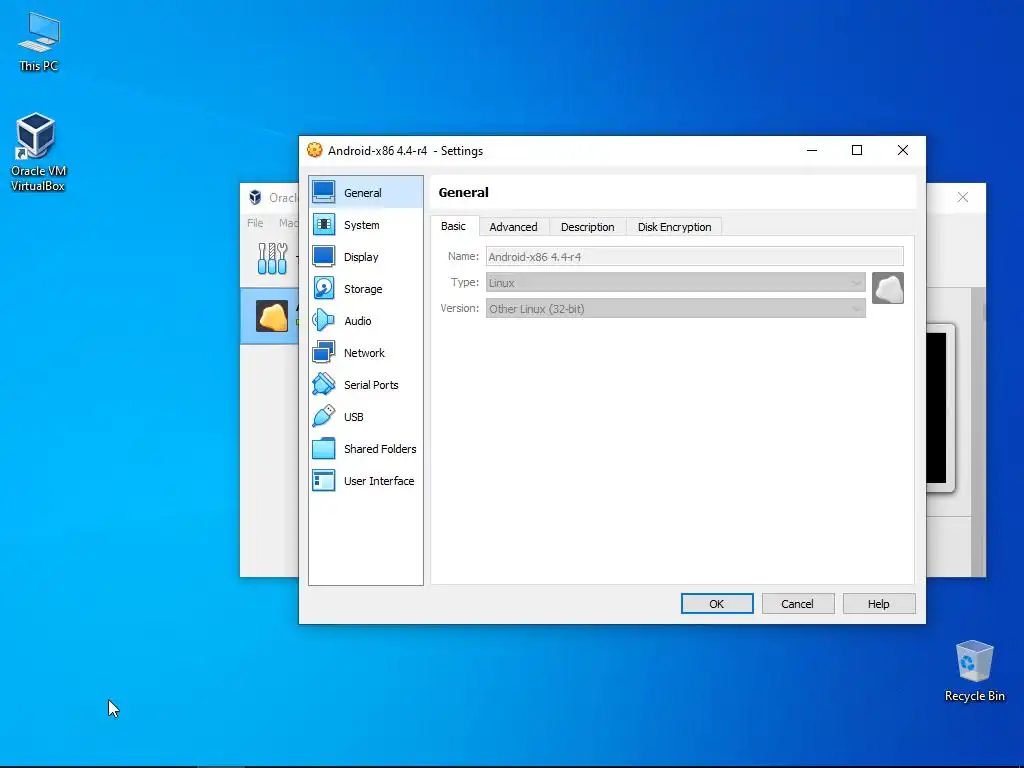This screenshot has width=1024, height=768.
Task: Close the Settings dialog
Action: pyautogui.click(x=903, y=150)
